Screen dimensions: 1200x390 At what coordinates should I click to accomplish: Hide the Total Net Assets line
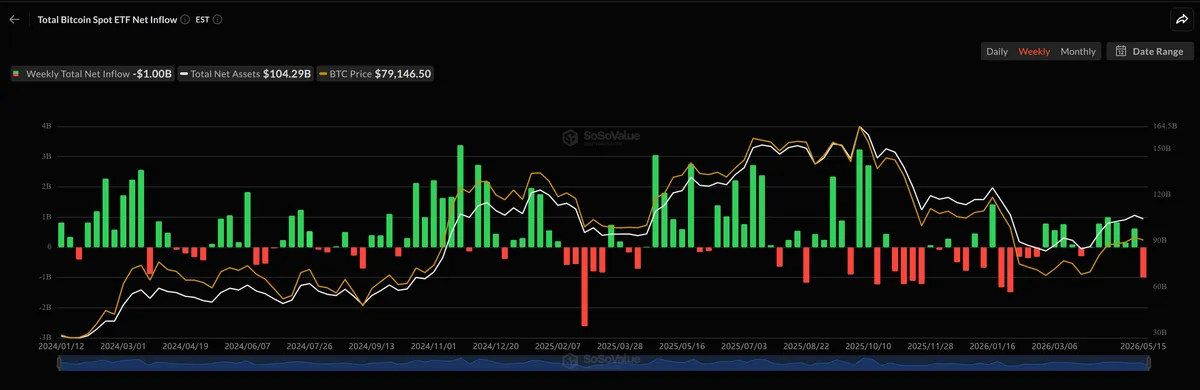click(244, 74)
